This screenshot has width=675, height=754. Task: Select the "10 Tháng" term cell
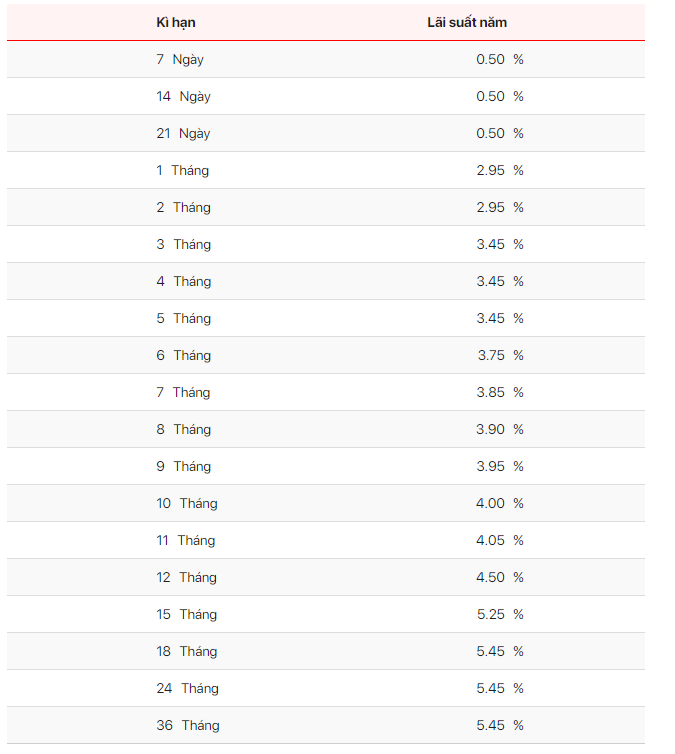187,503
